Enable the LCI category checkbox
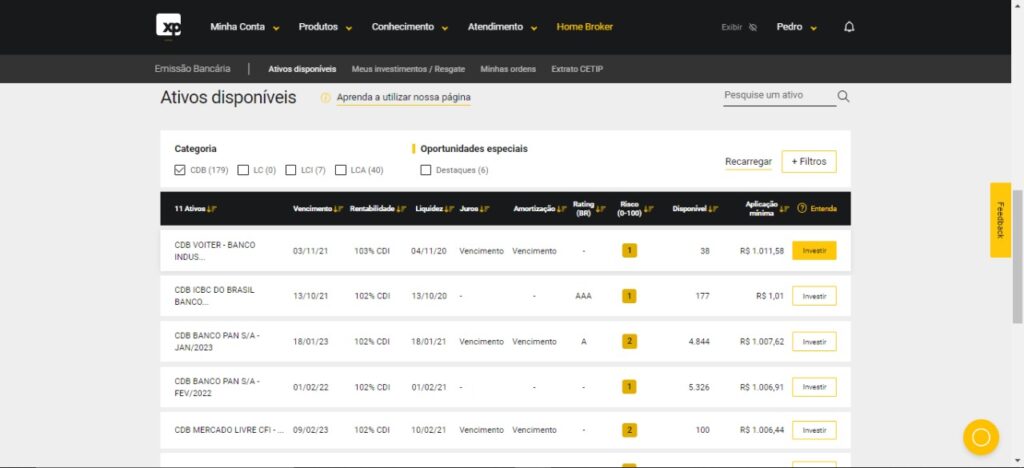 click(x=291, y=170)
